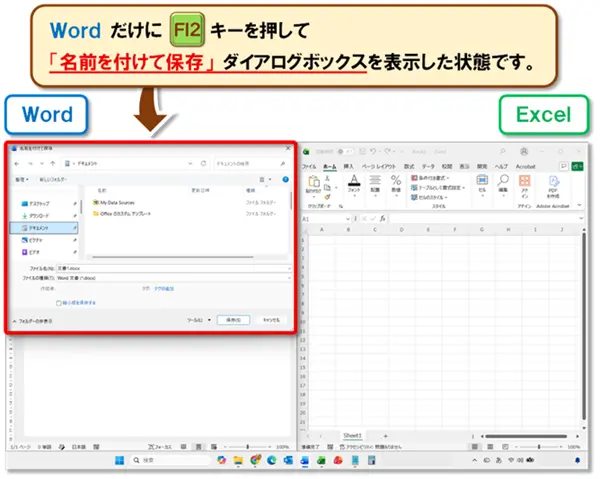Collapse フォルダーの非表示 expander
Screen dimensions: 600x479
(32, 321)
